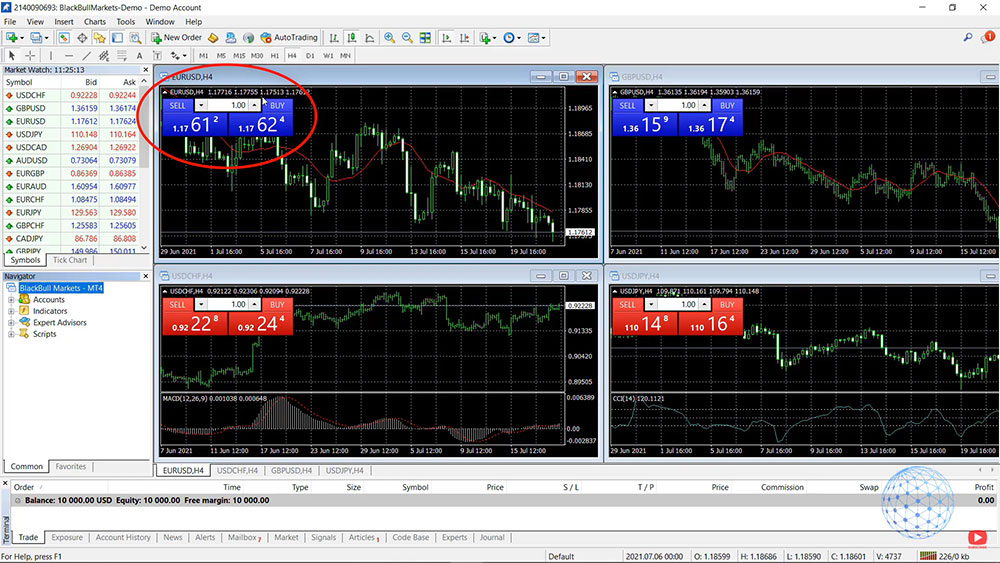Select the Fibonacci Retracement tool

(122, 55)
